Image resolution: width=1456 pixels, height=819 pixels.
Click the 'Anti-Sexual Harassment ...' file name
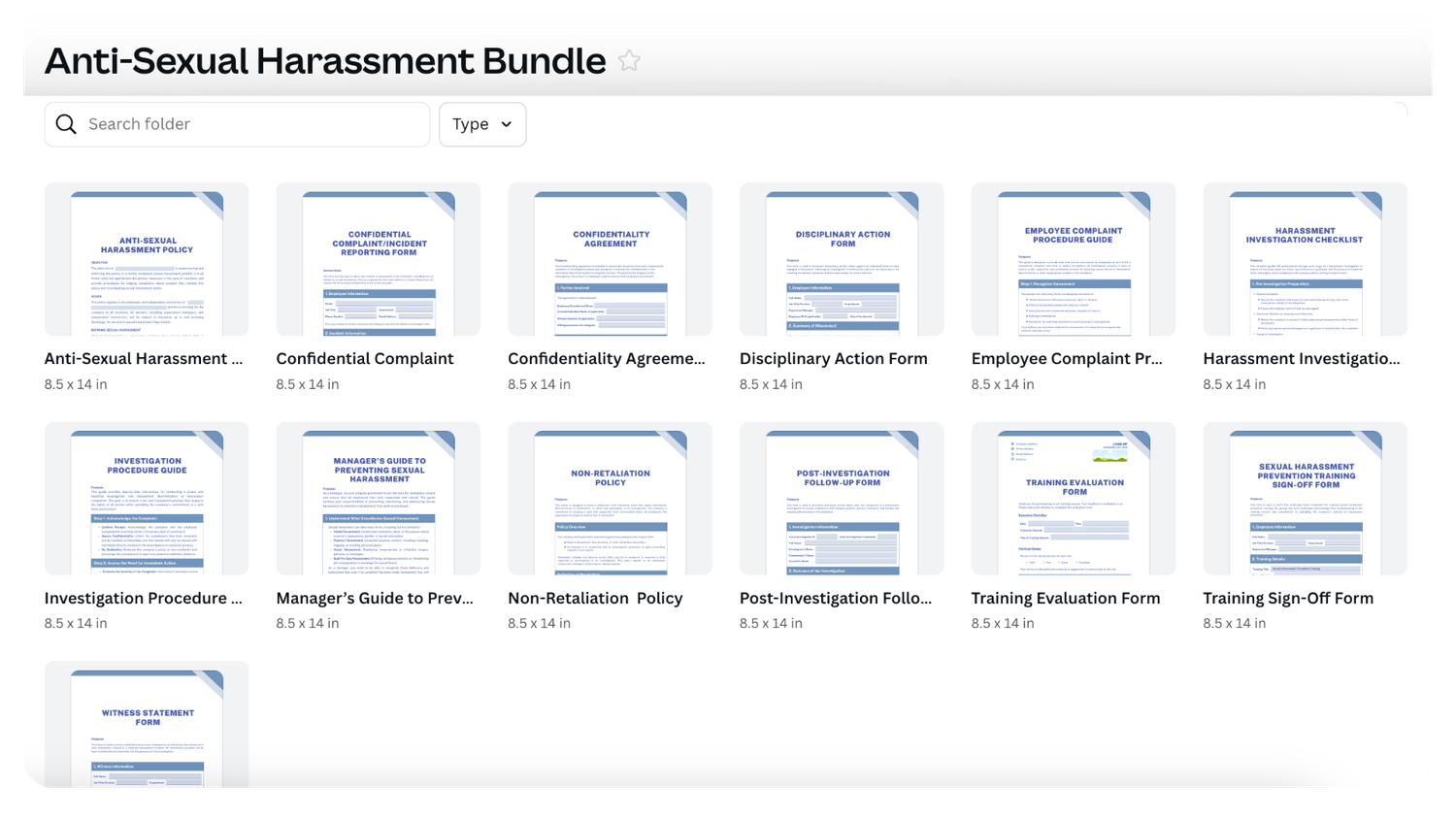(x=144, y=359)
